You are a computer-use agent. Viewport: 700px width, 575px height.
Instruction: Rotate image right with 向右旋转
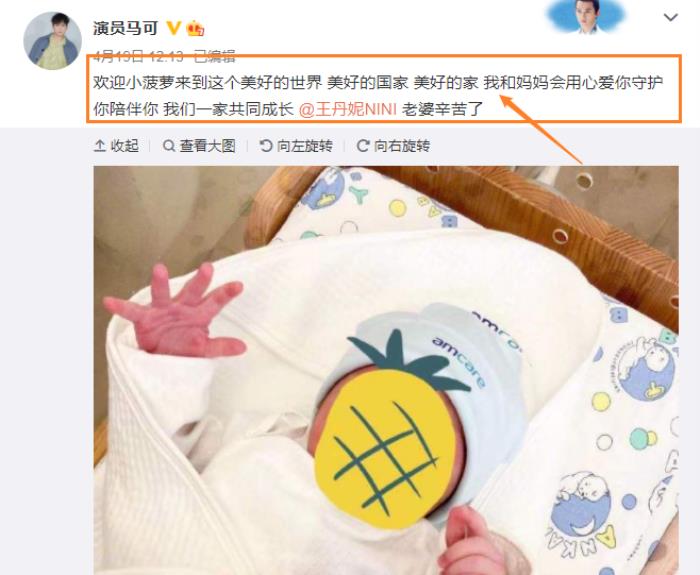[x=393, y=146]
